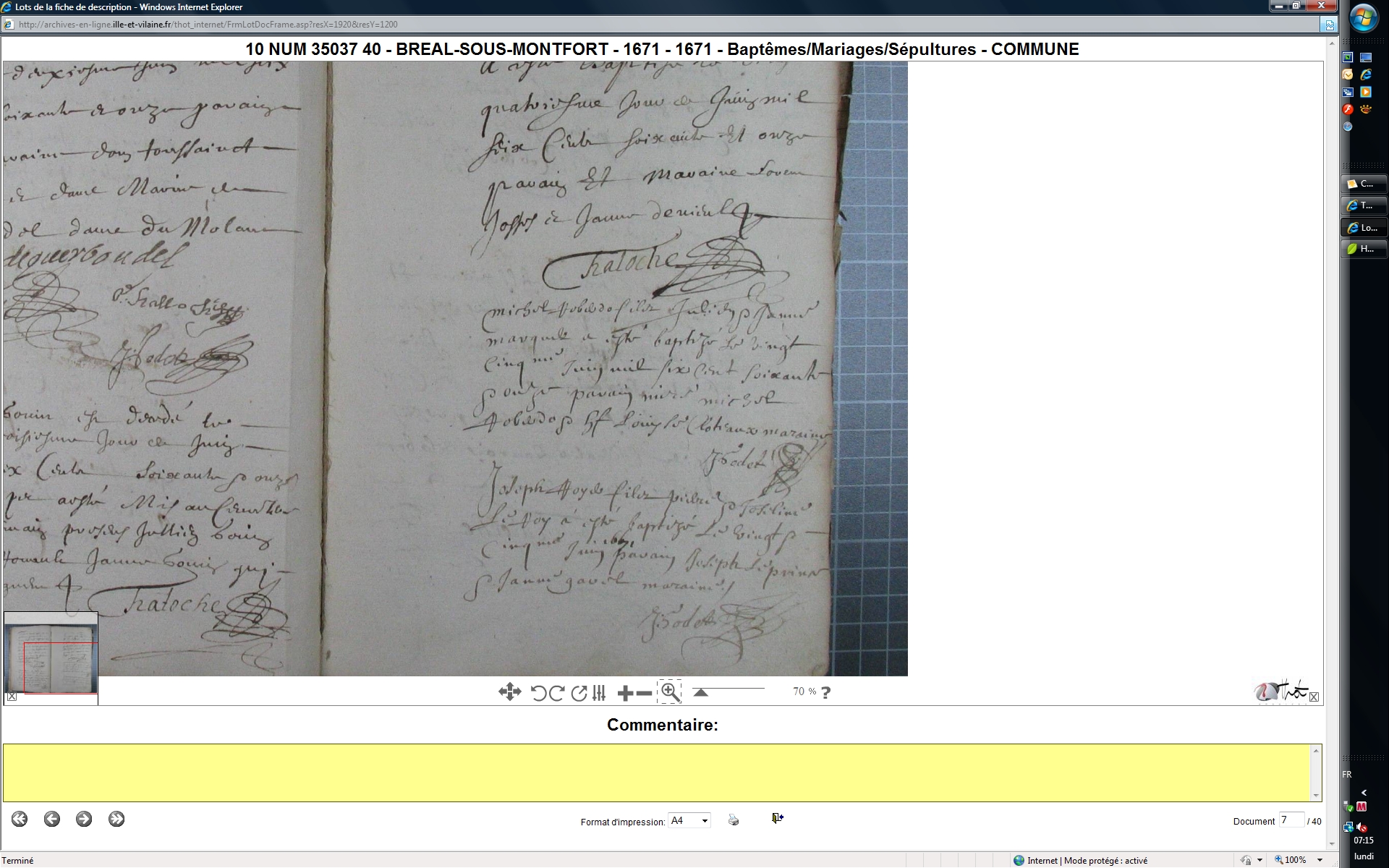Print the document with printer icon
Image resolution: width=1389 pixels, height=868 pixels.
point(734,820)
